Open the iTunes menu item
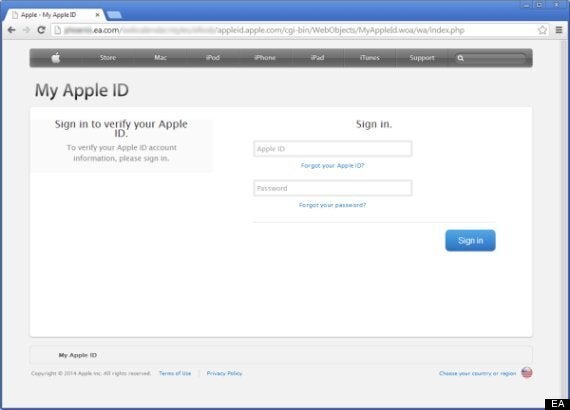 pos(370,58)
